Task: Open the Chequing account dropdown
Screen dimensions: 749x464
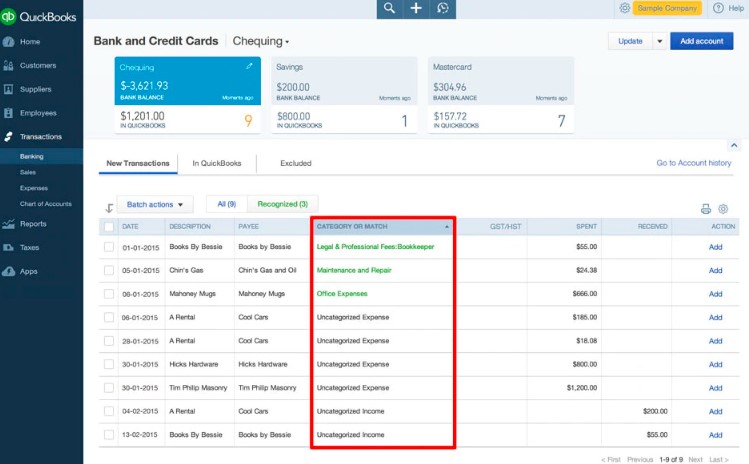Action: [261, 41]
